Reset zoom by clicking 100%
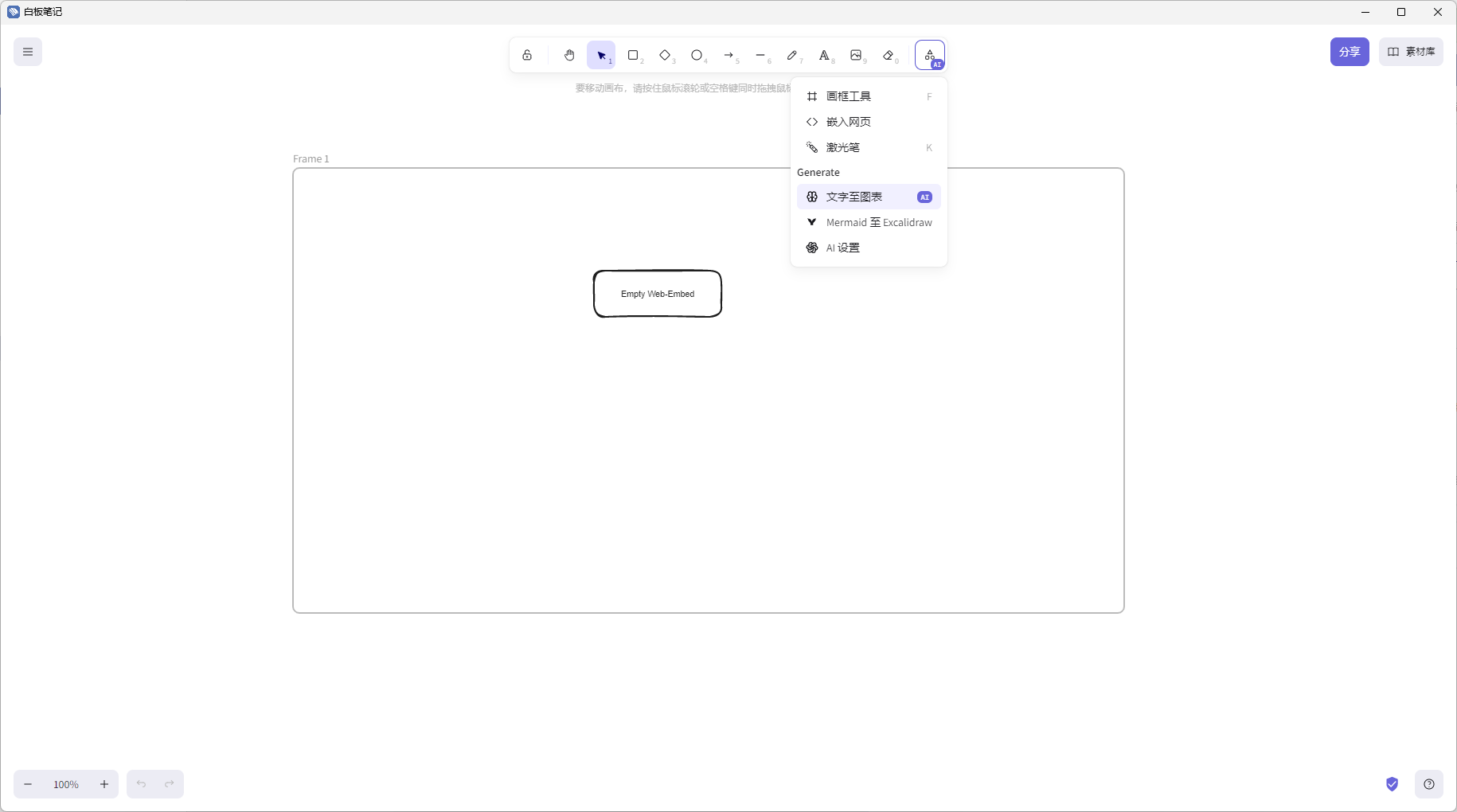1457x812 pixels. pos(66,784)
